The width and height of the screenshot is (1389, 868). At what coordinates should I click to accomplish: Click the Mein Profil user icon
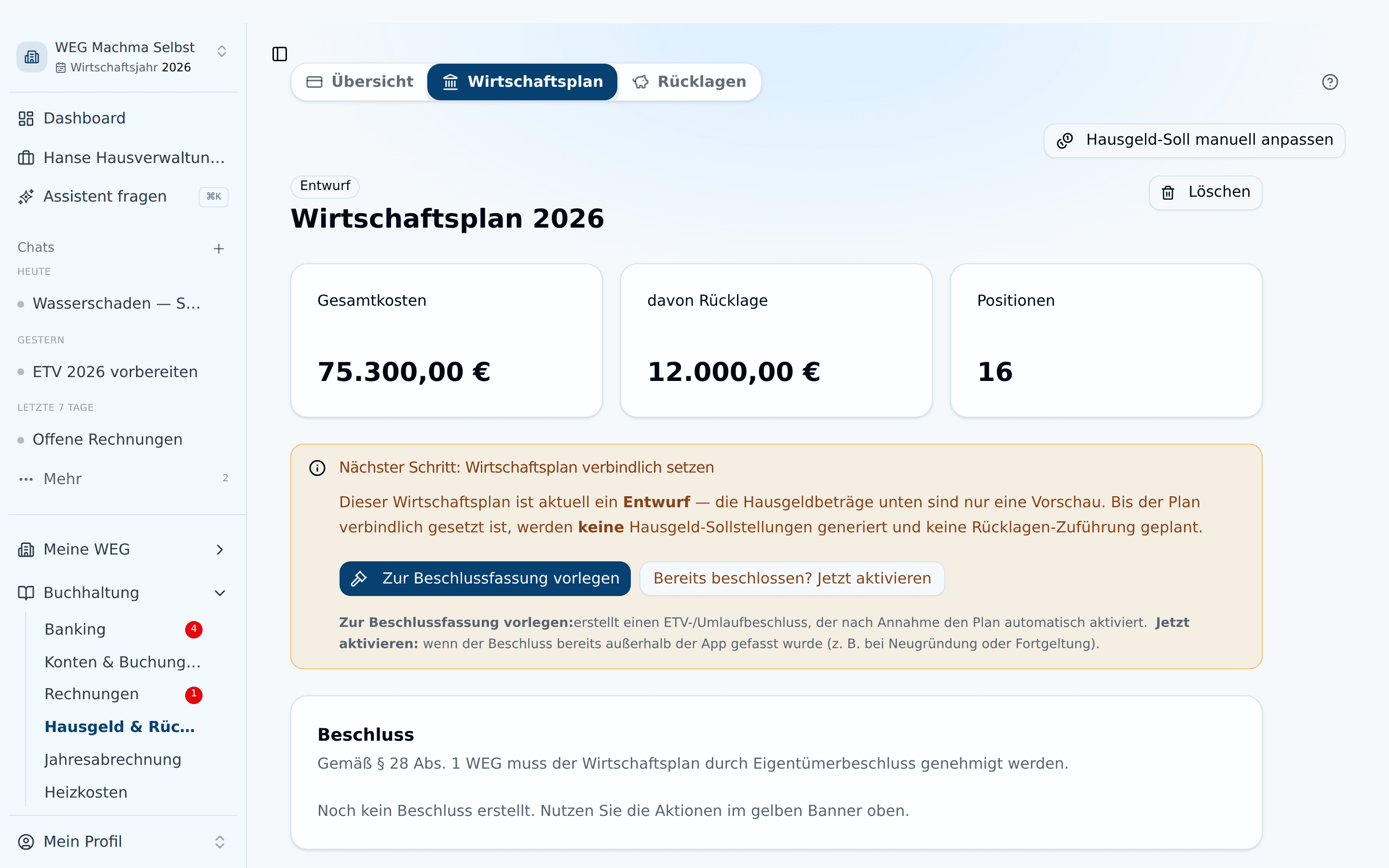pyautogui.click(x=26, y=841)
